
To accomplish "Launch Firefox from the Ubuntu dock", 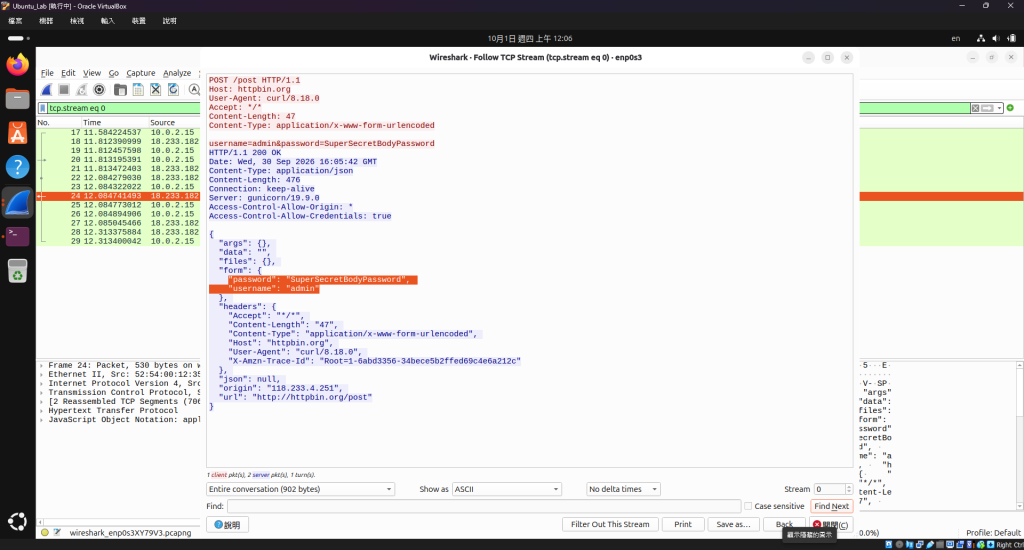I will click(x=18, y=64).
